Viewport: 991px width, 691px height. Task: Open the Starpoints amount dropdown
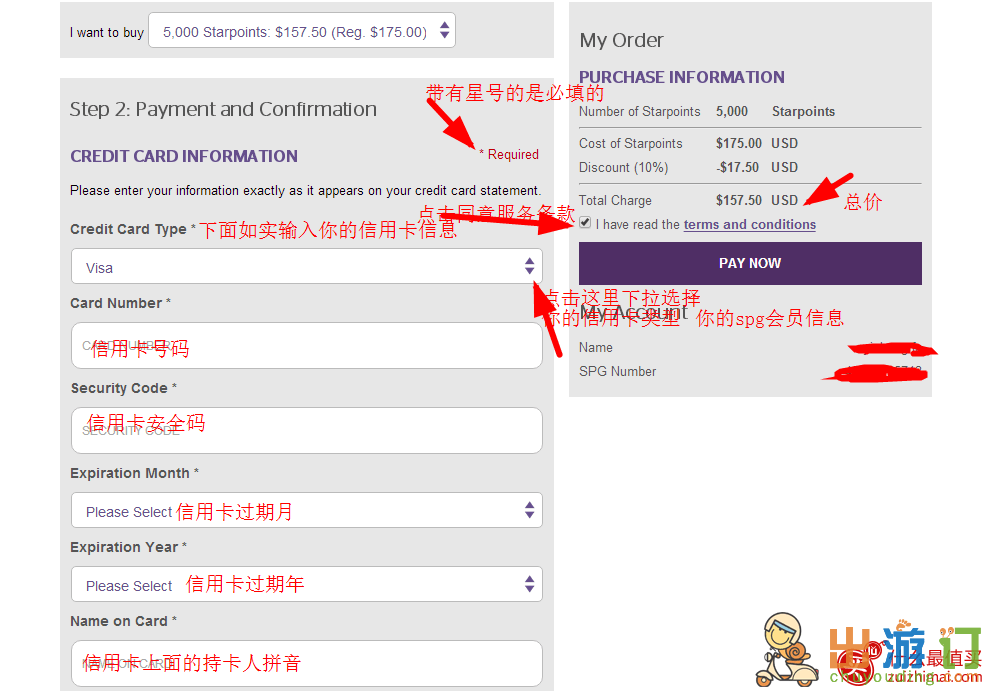[301, 30]
